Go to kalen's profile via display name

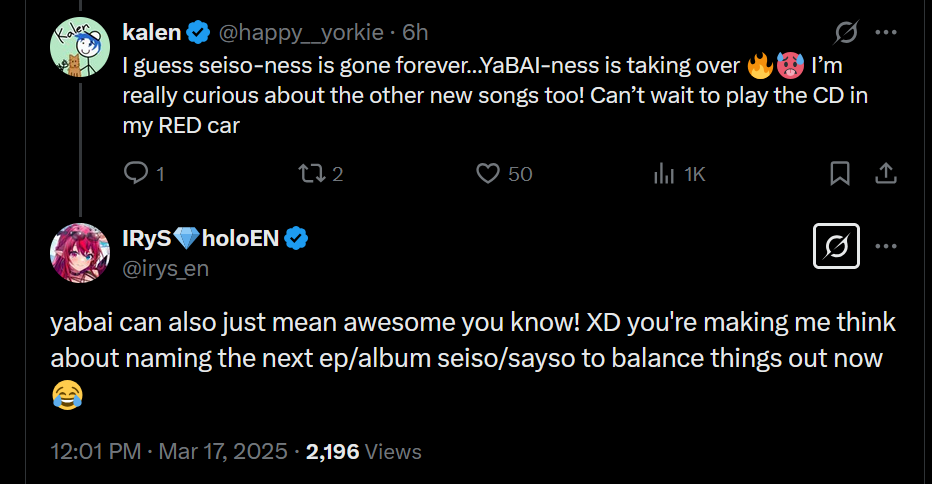[x=151, y=32]
